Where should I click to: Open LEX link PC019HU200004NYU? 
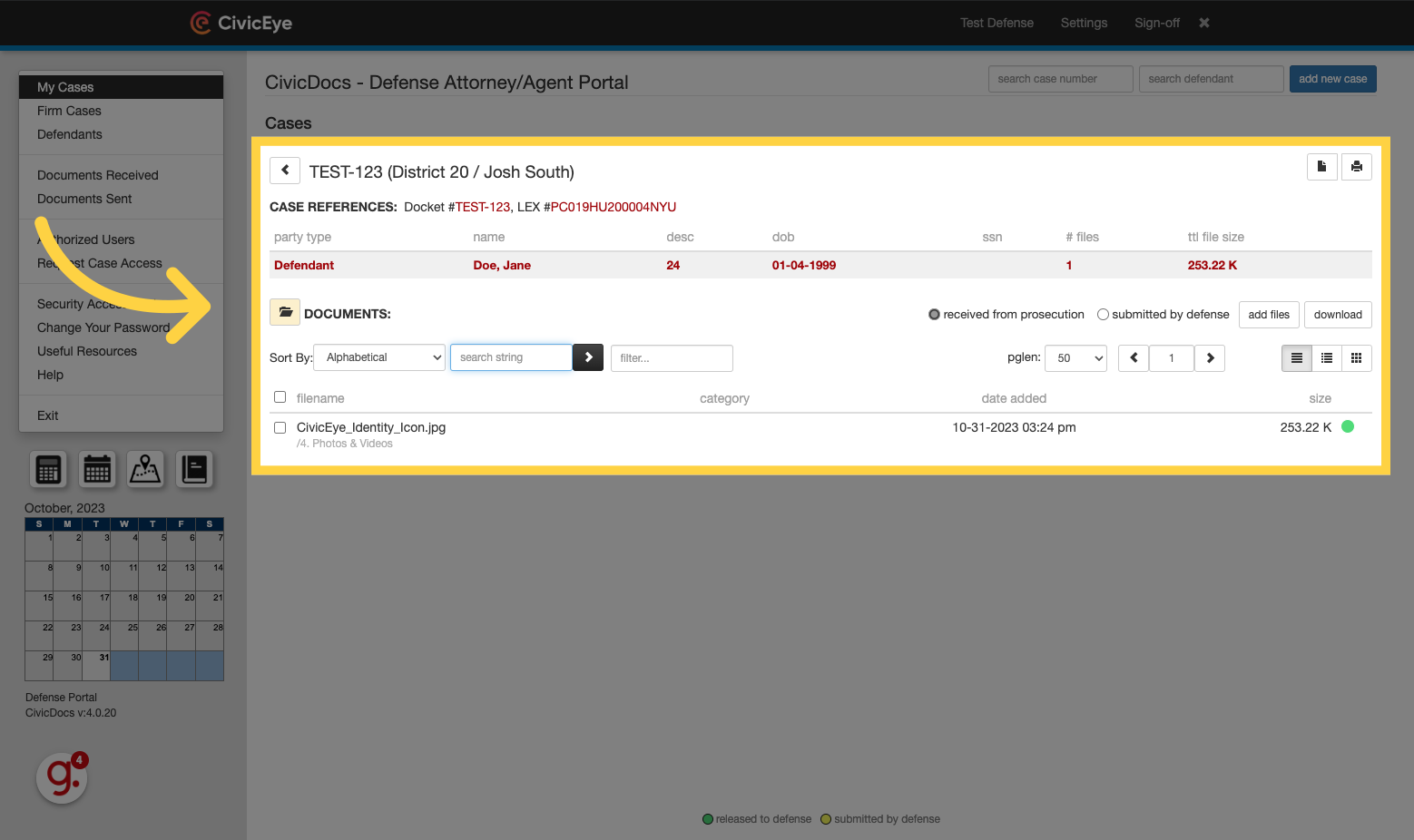614,207
